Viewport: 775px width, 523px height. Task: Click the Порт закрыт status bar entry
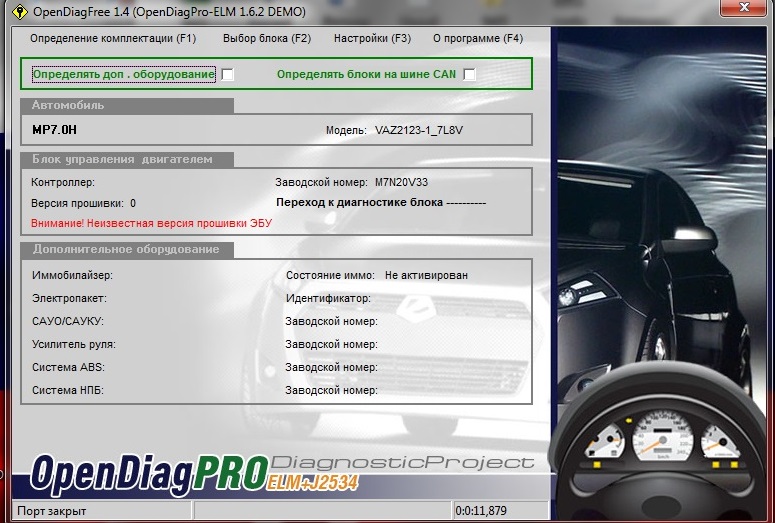pos(51,511)
